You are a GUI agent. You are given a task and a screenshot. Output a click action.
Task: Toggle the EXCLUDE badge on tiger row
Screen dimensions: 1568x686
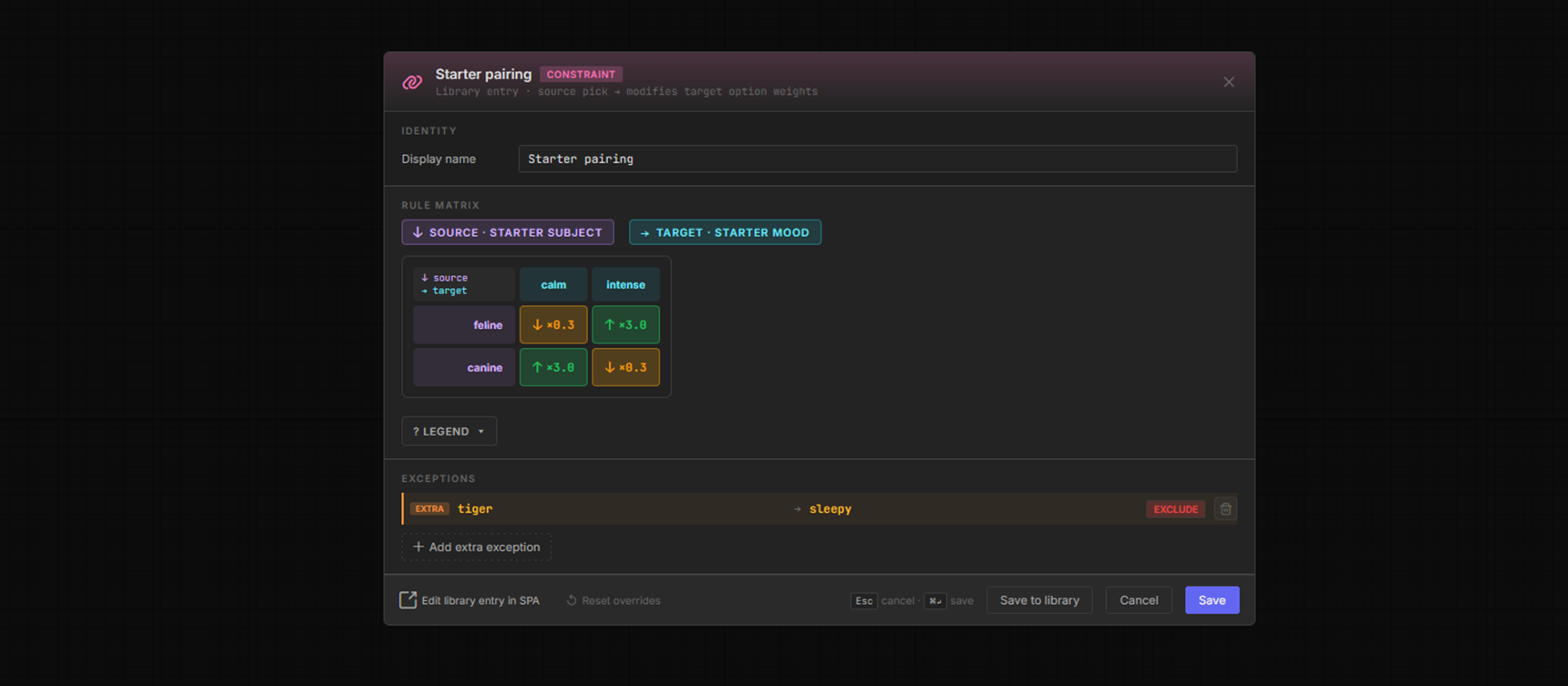click(x=1175, y=509)
